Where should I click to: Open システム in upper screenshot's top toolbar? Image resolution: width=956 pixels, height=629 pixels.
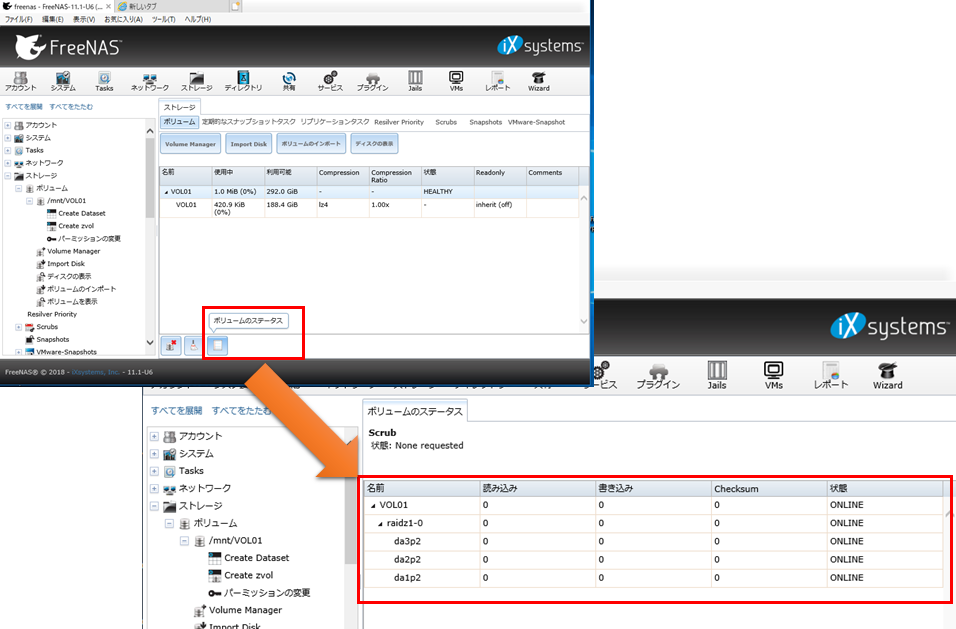pos(63,81)
